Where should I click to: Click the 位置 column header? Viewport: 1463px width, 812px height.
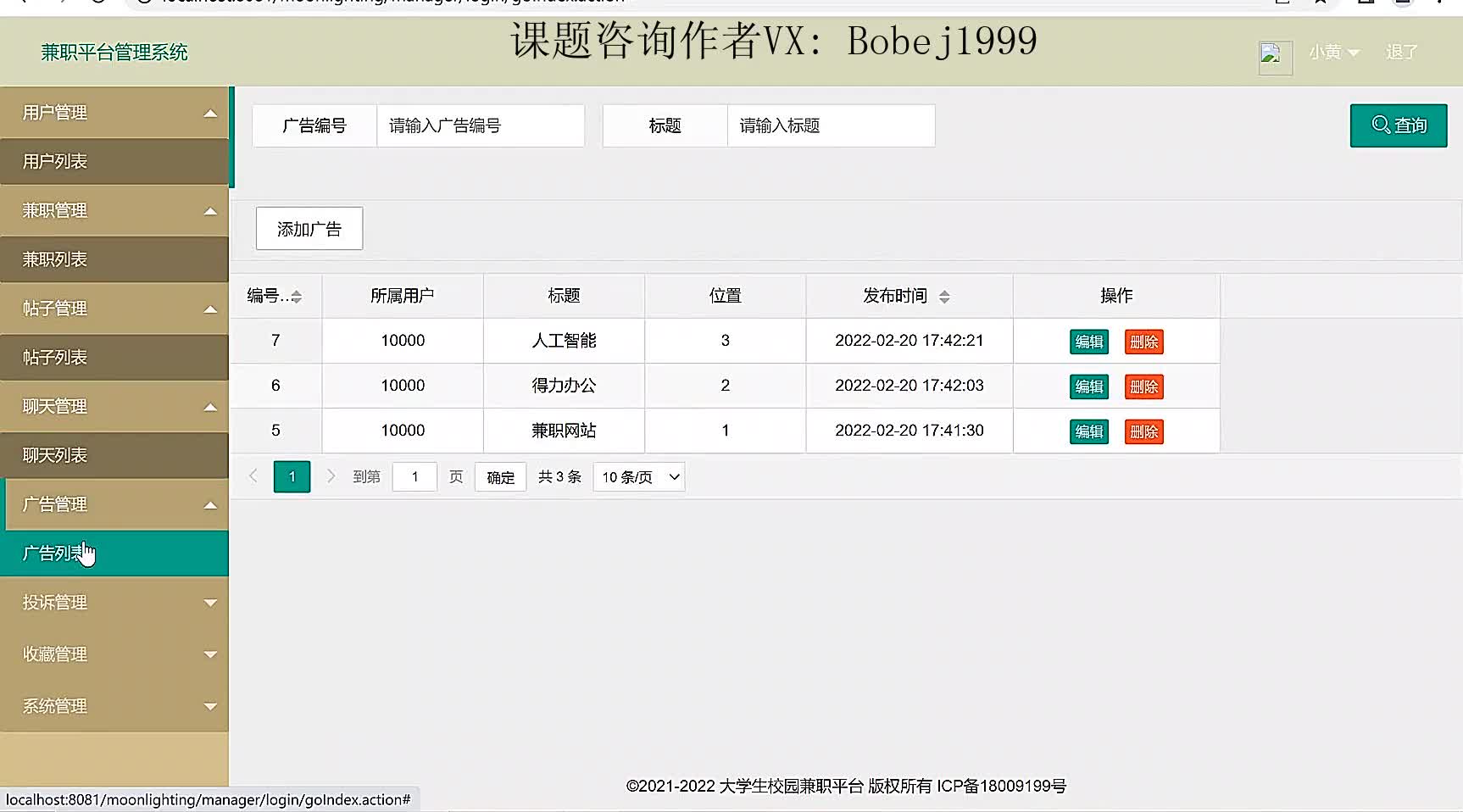(726, 296)
